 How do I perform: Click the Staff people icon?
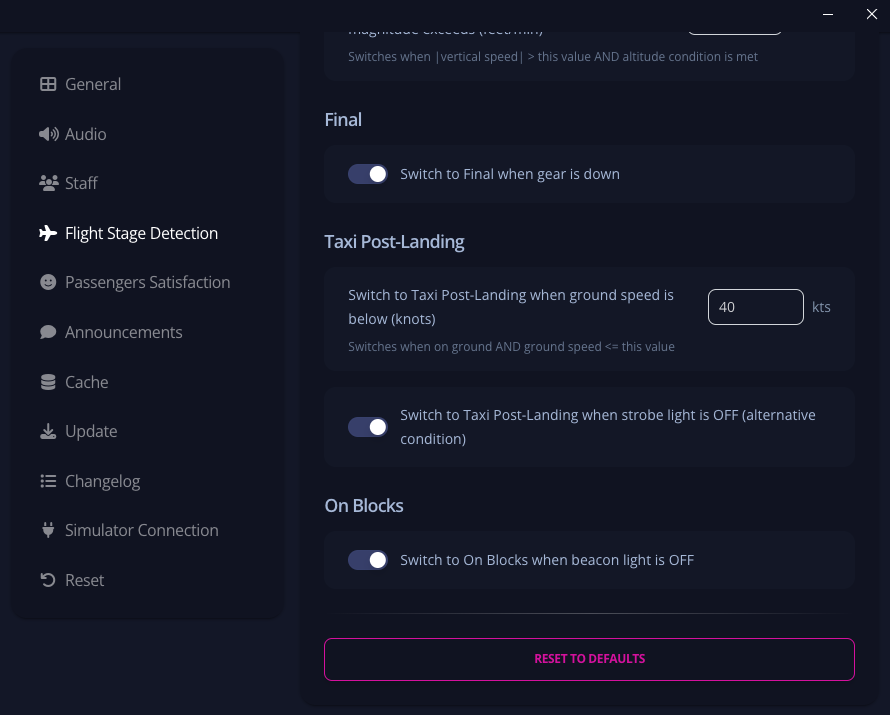48,183
